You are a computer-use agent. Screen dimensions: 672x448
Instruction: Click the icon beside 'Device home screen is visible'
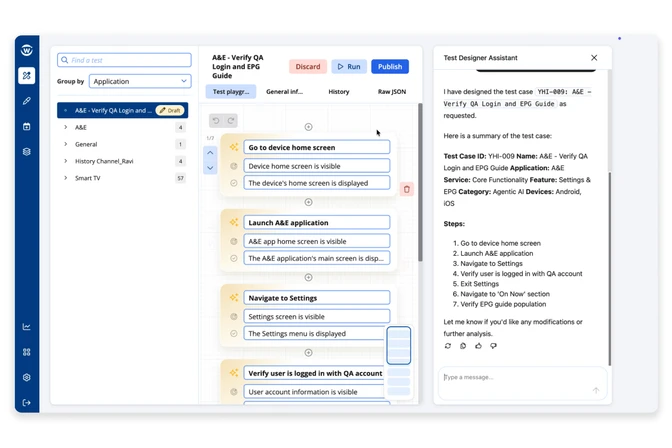[x=234, y=166]
